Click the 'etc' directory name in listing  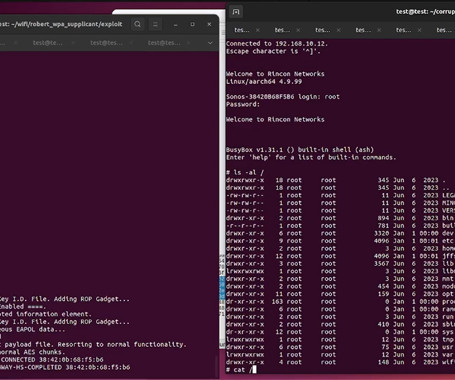(x=448, y=241)
